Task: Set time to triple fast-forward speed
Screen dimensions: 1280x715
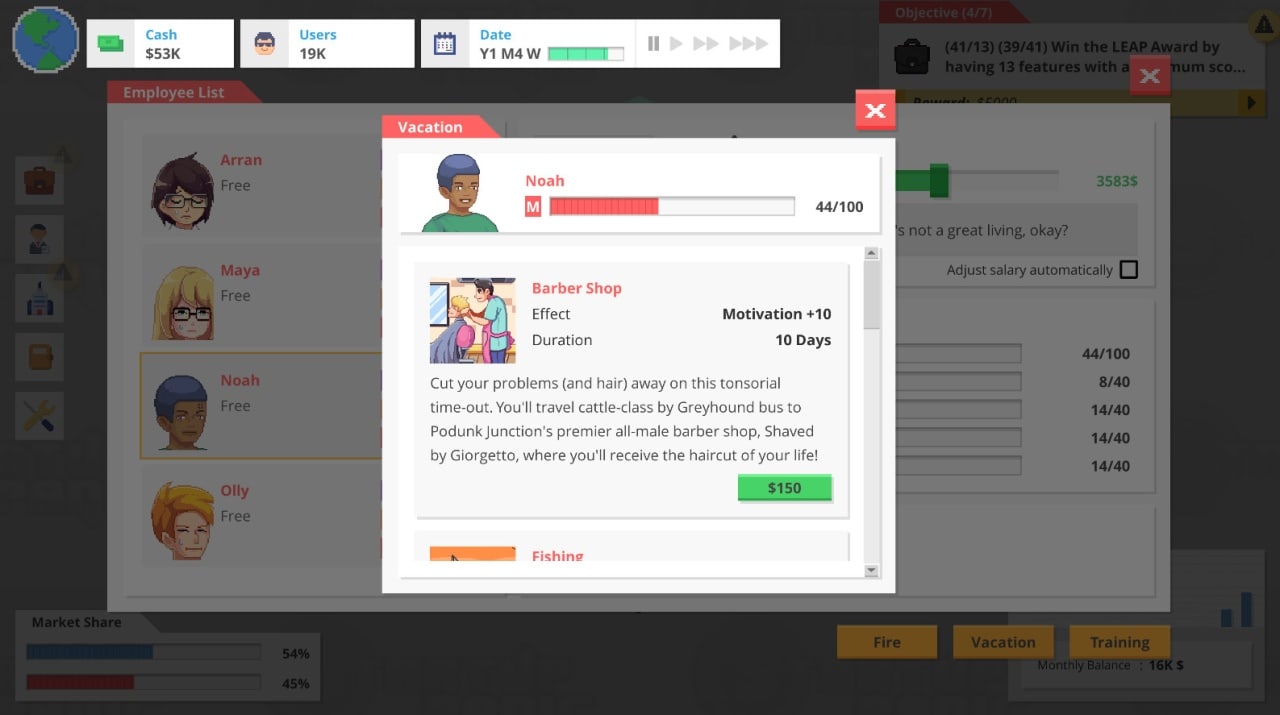Action: 748,44
